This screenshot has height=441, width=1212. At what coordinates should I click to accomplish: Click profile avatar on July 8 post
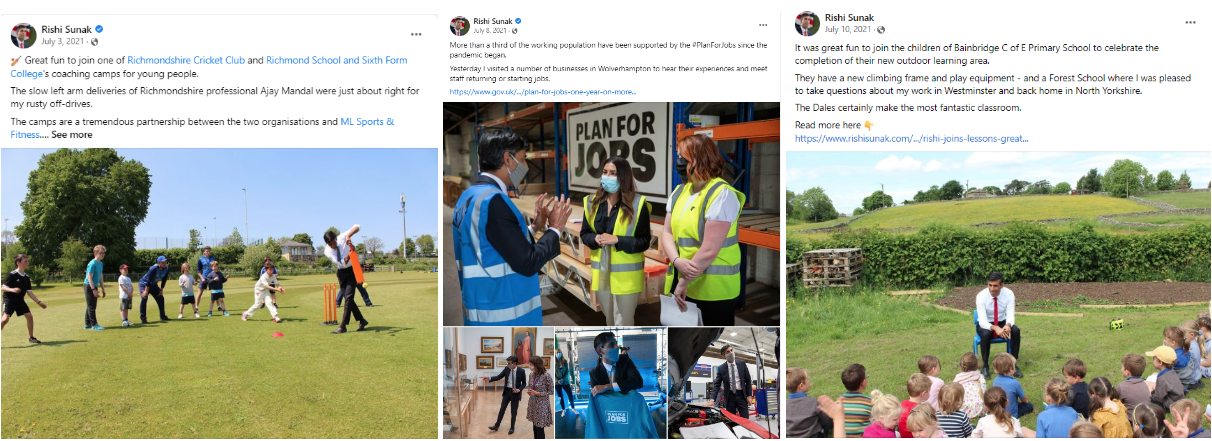coord(460,26)
